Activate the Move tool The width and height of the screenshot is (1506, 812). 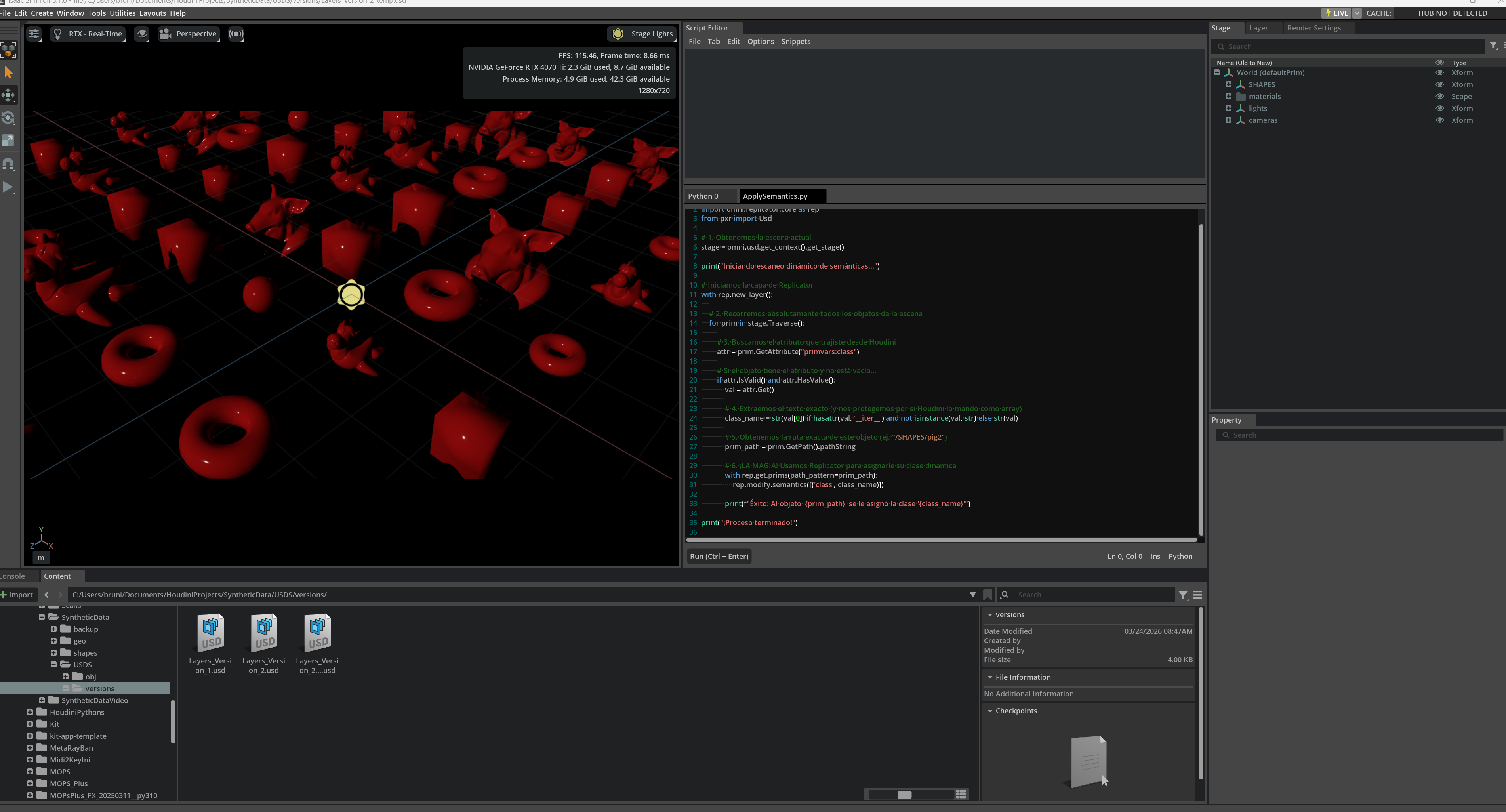pos(8,95)
